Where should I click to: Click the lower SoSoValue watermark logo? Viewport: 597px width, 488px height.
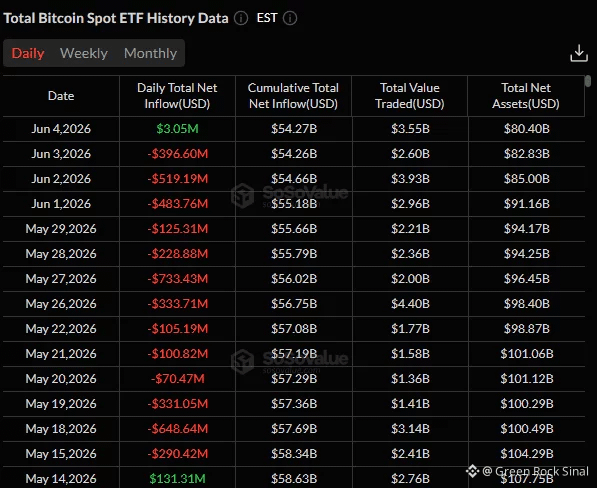click(243, 361)
